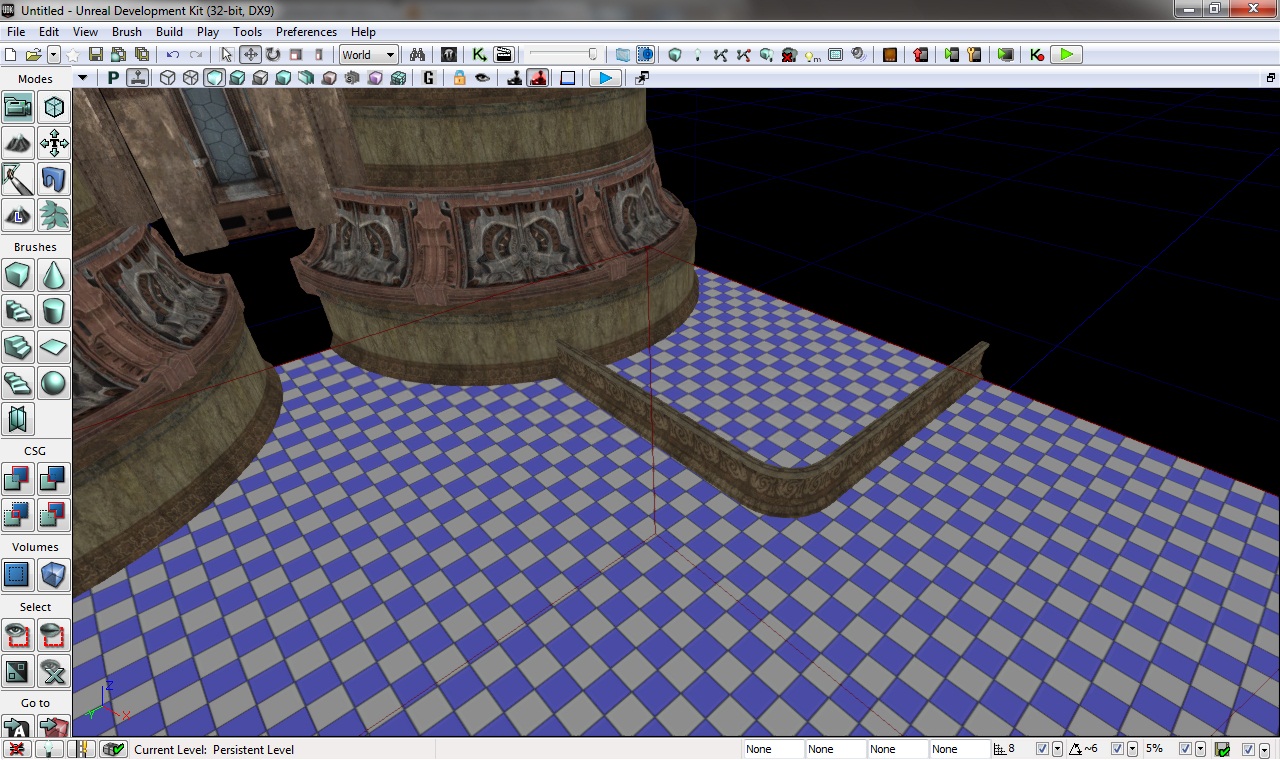Expand the drag grid size dropdown
The height and width of the screenshot is (760, 1280).
tap(1058, 749)
